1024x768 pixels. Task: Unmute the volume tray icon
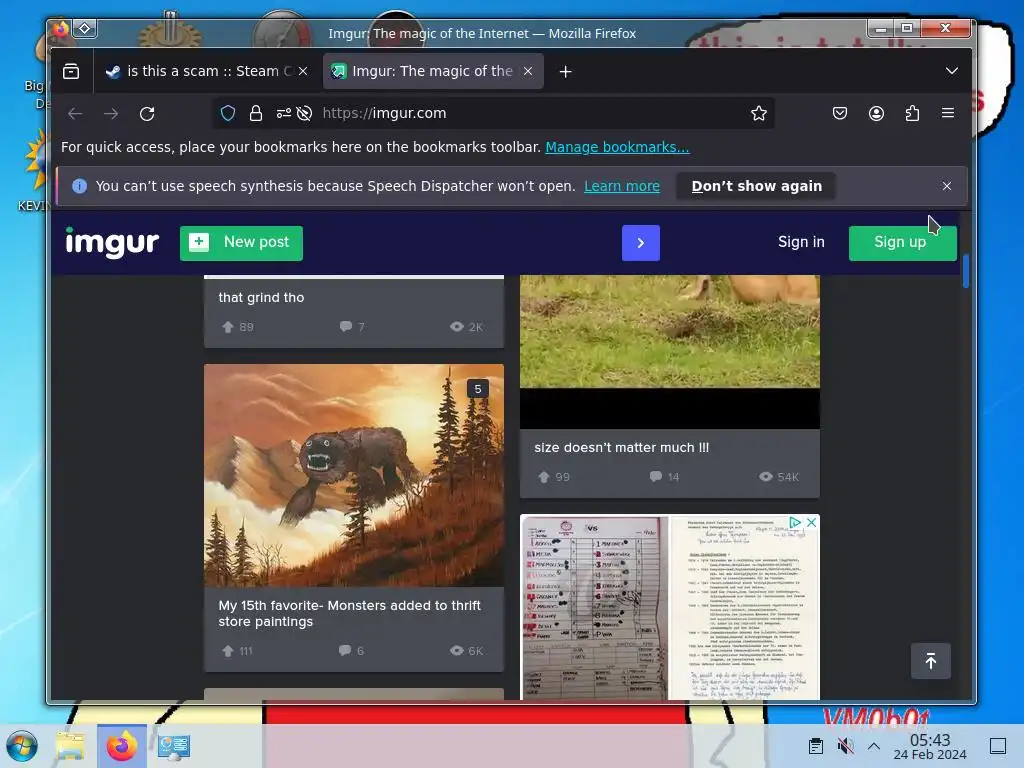point(845,746)
